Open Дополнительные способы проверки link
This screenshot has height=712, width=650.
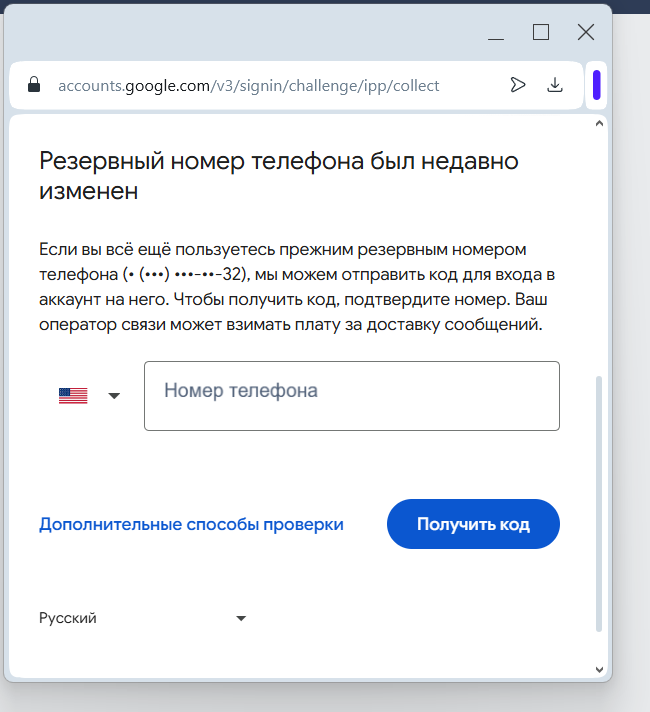click(x=191, y=524)
